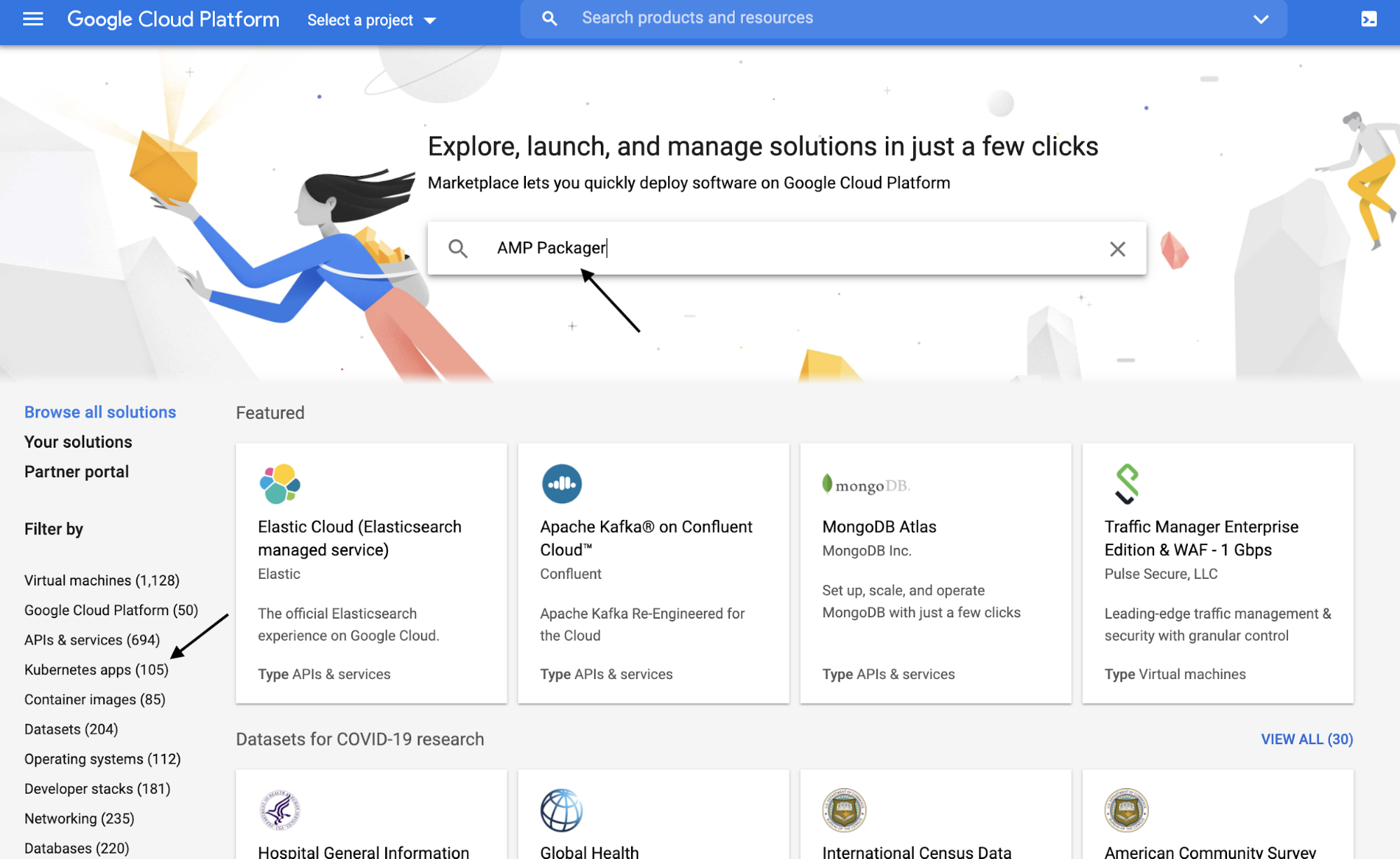Open Your solutions page

[78, 441]
